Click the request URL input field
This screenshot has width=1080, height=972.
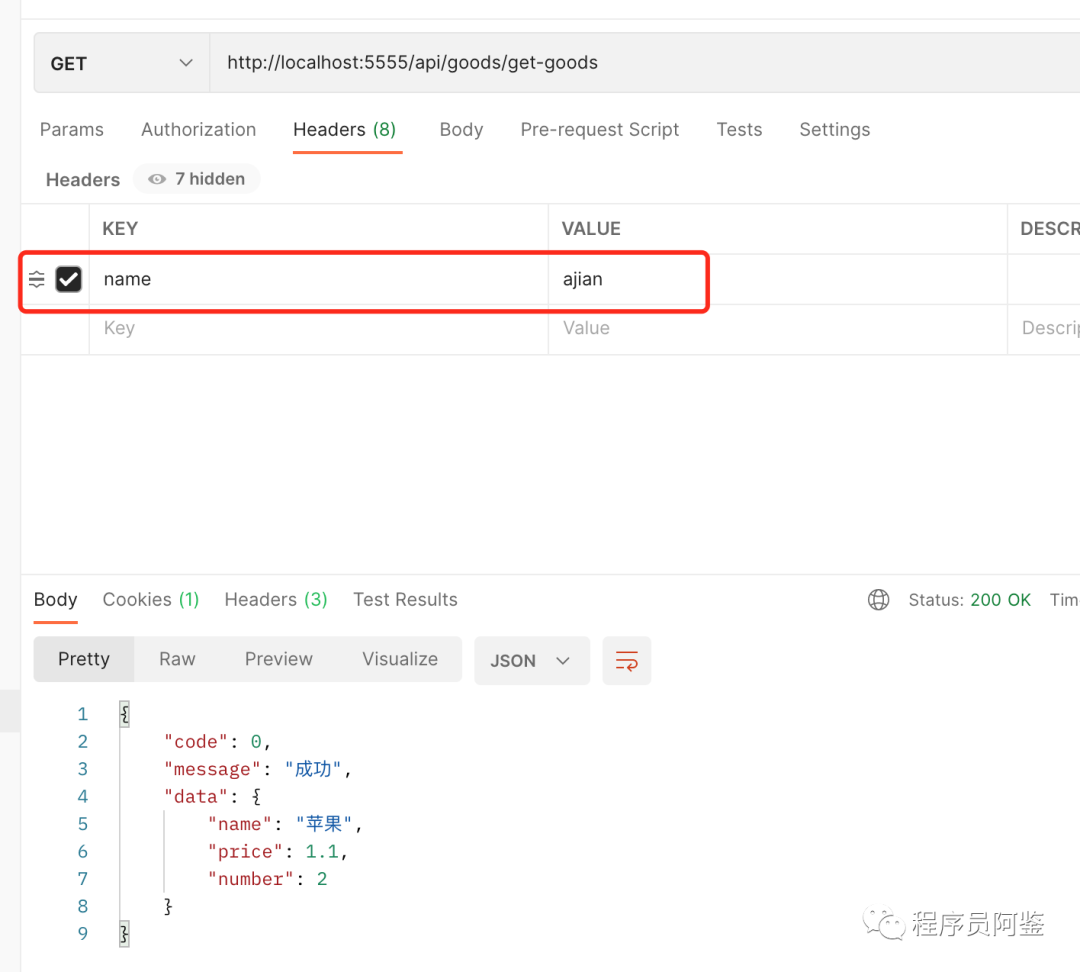point(645,63)
